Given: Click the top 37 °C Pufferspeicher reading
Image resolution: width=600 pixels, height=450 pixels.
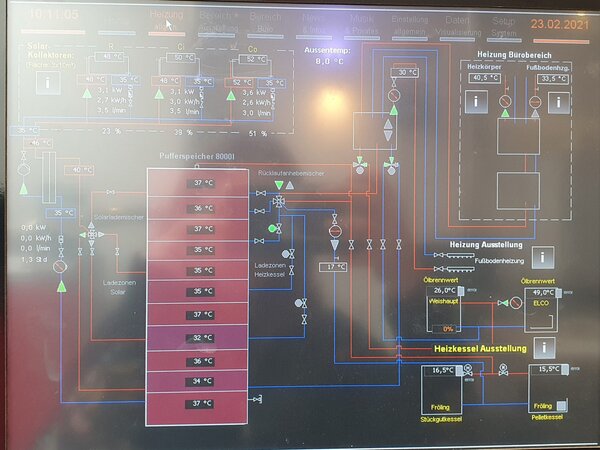Looking at the screenshot, I should (203, 183).
